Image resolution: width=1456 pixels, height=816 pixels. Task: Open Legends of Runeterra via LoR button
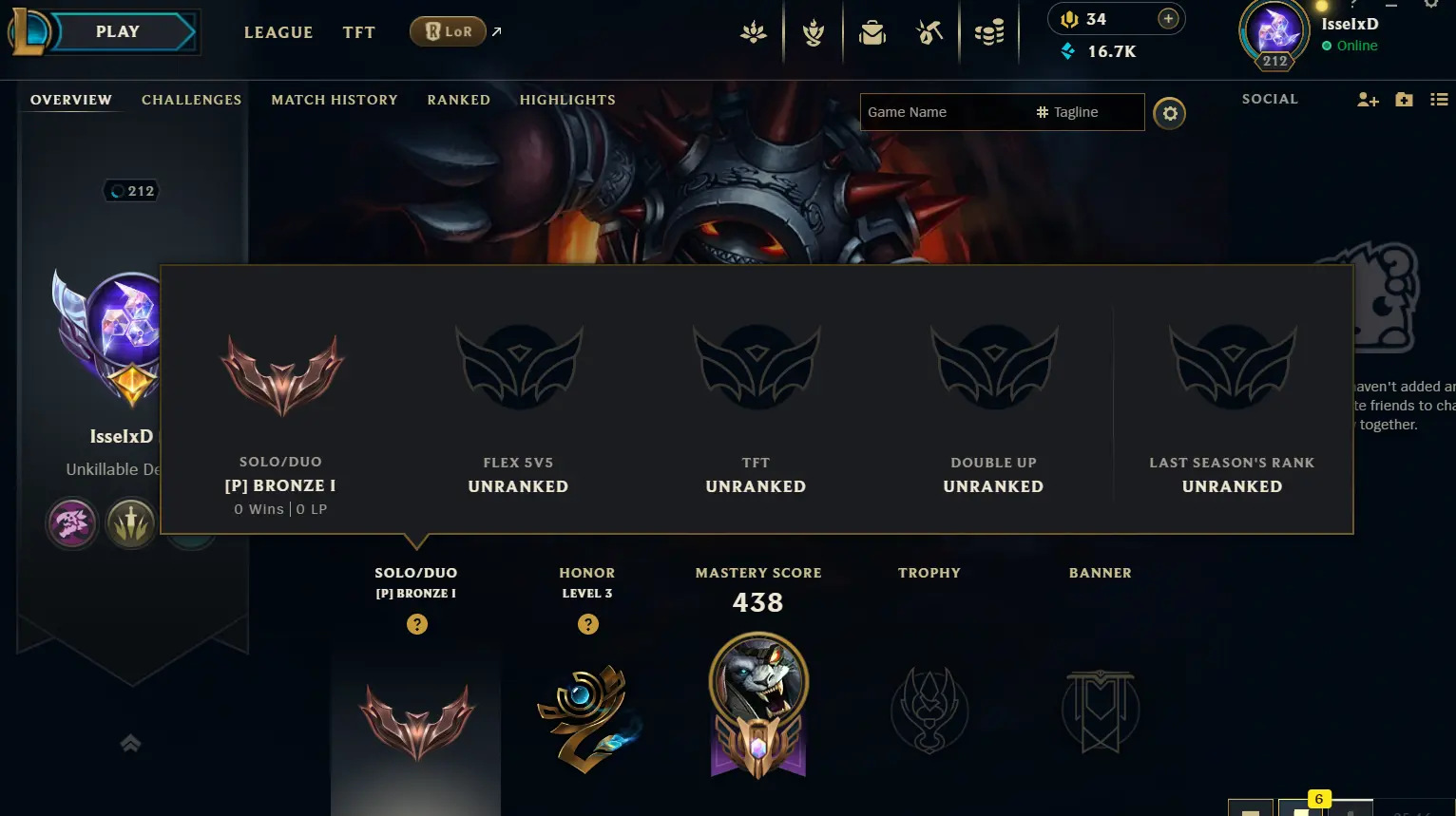[448, 31]
